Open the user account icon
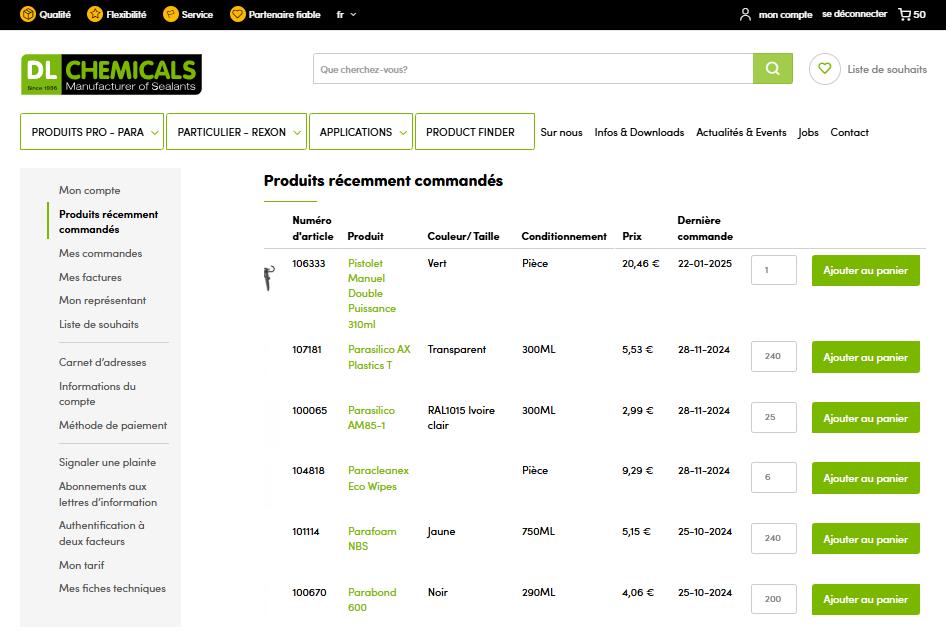 coord(746,14)
